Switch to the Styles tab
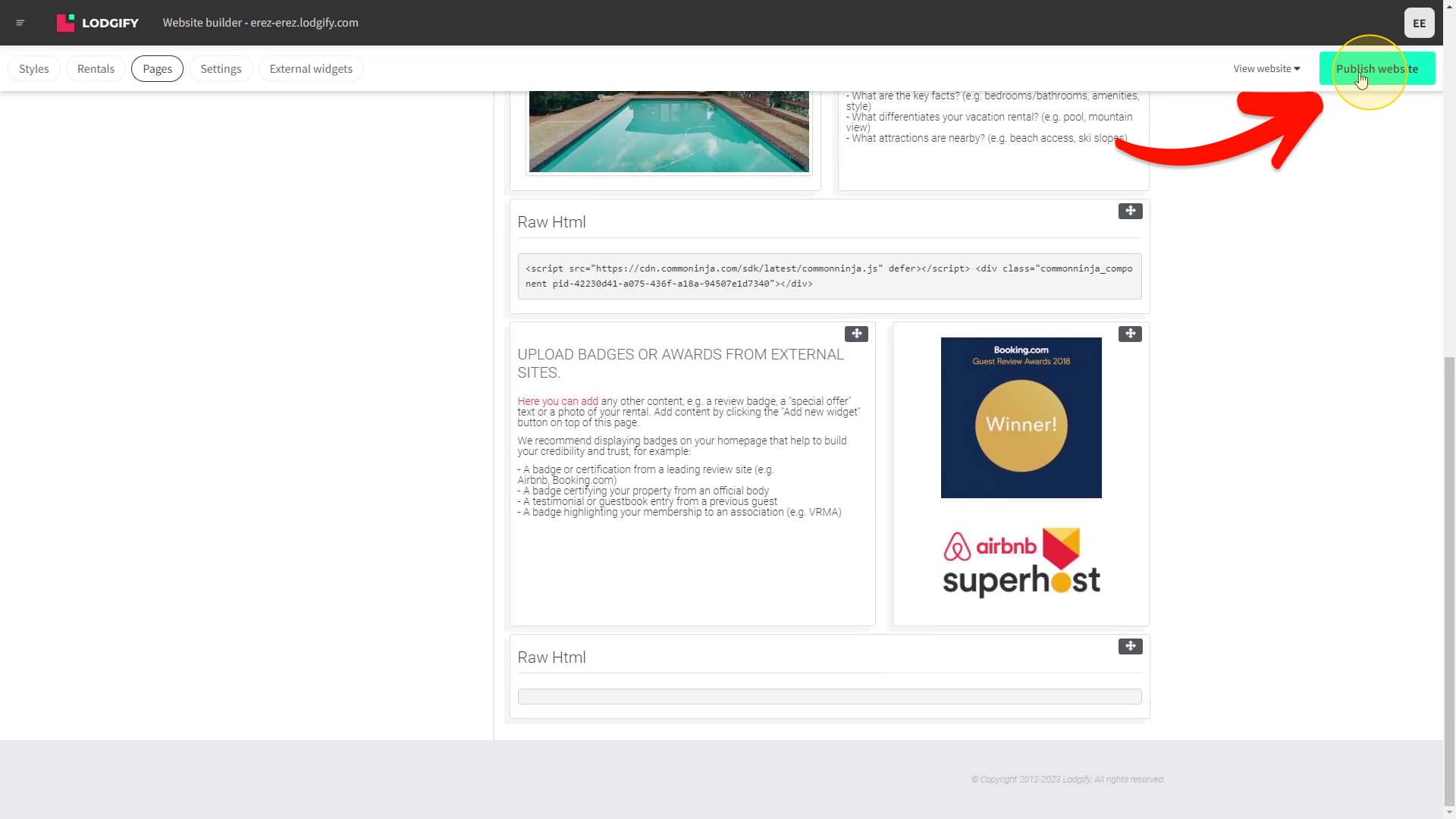 34,68
